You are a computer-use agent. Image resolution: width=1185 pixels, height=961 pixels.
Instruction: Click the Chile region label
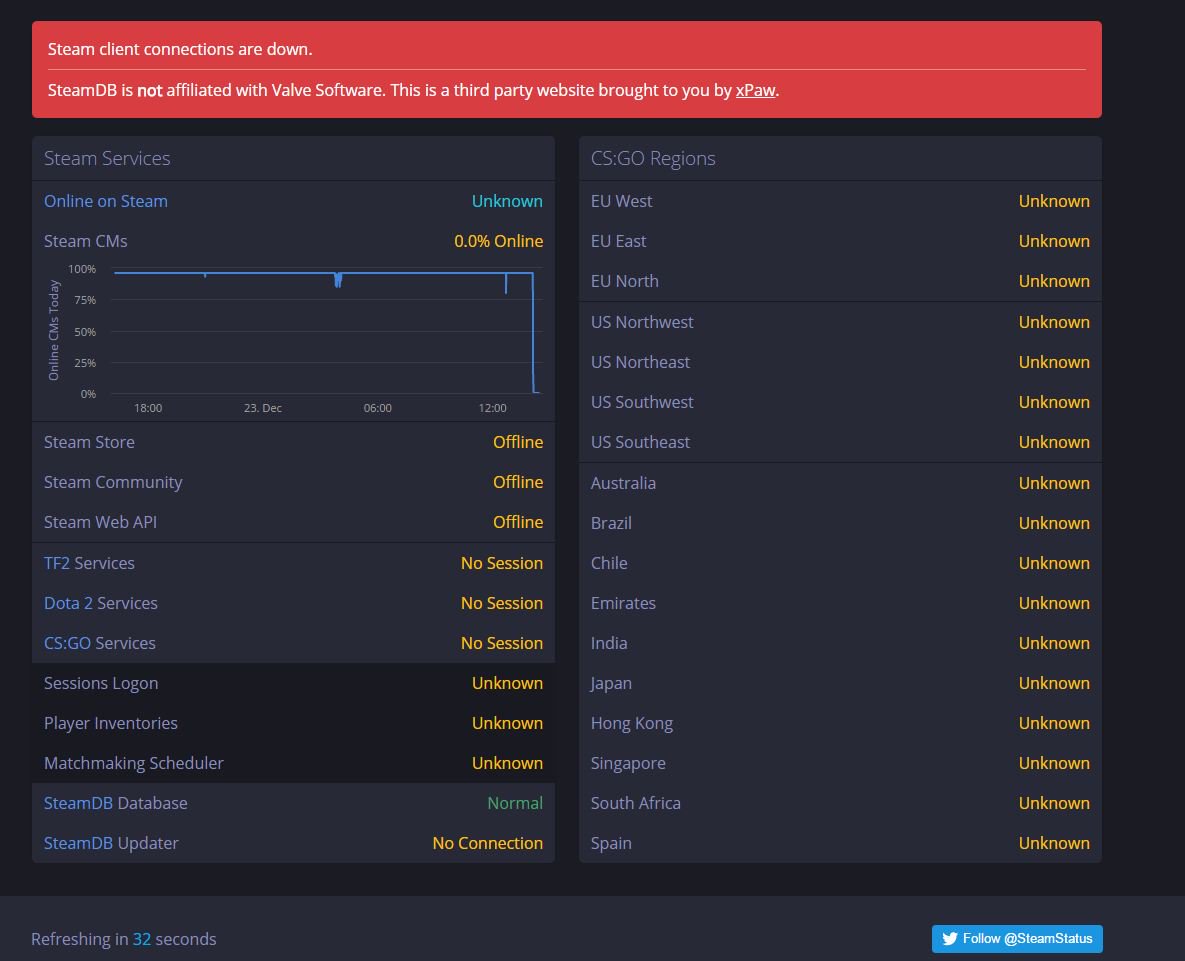point(609,563)
